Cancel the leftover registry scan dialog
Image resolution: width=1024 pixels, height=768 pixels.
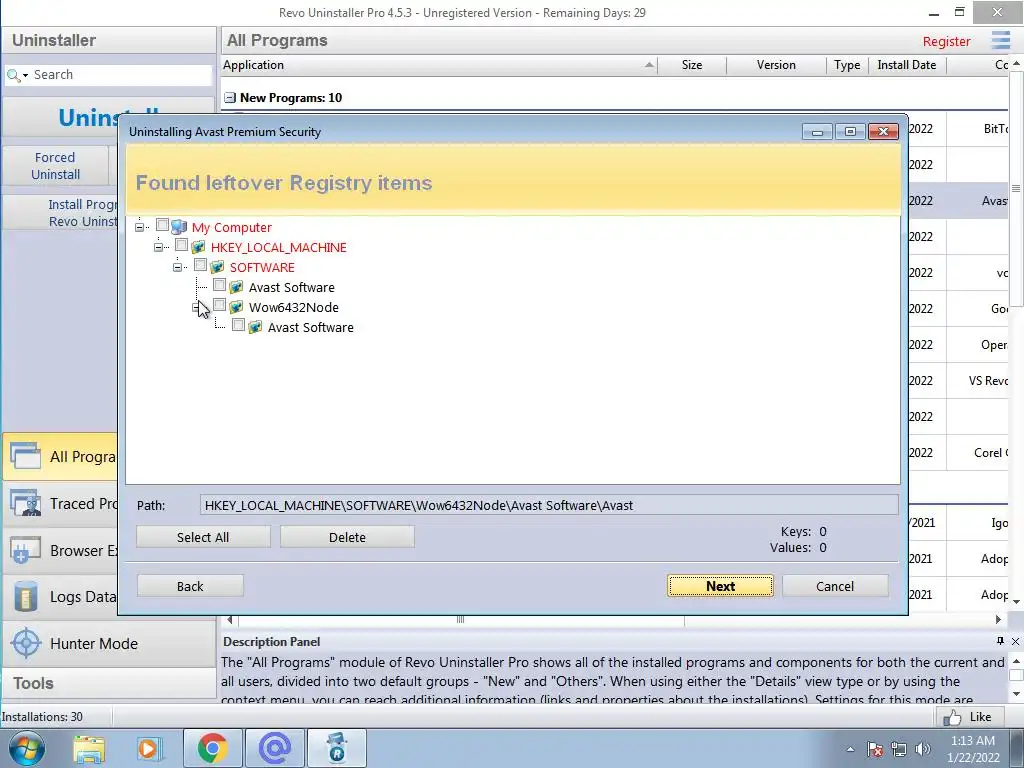coord(835,586)
